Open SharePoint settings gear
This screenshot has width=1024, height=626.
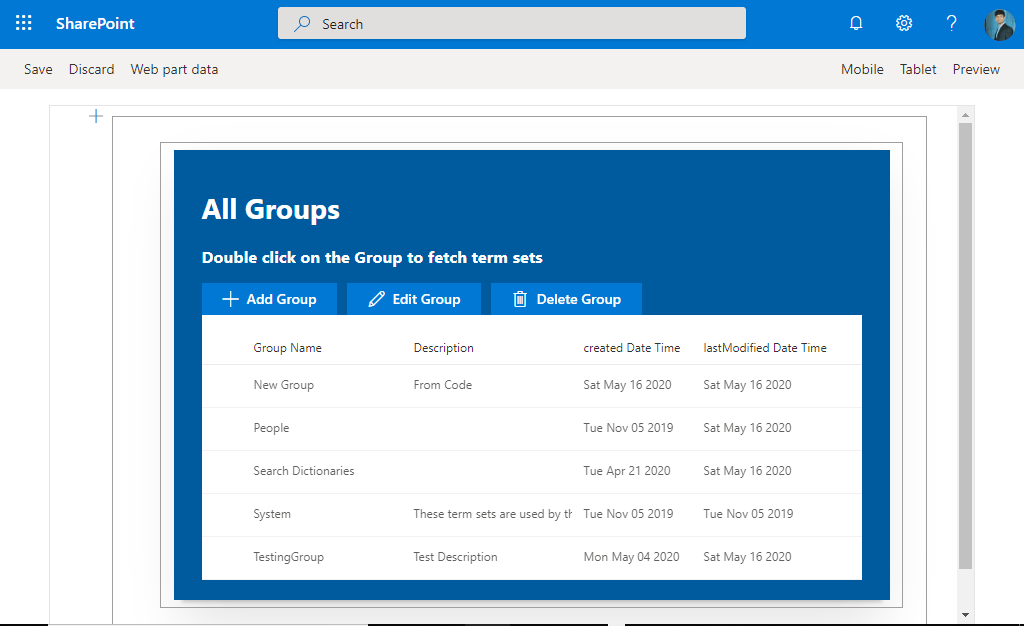903,23
